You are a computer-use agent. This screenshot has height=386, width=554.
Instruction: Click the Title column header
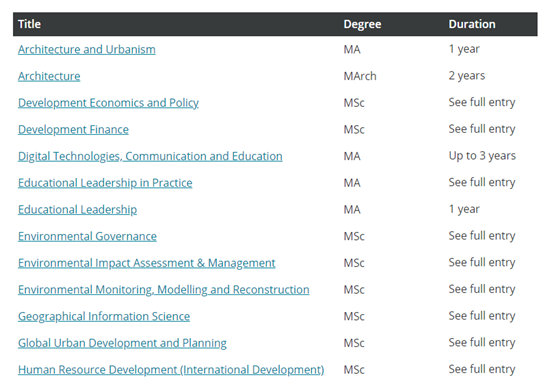click(x=29, y=24)
